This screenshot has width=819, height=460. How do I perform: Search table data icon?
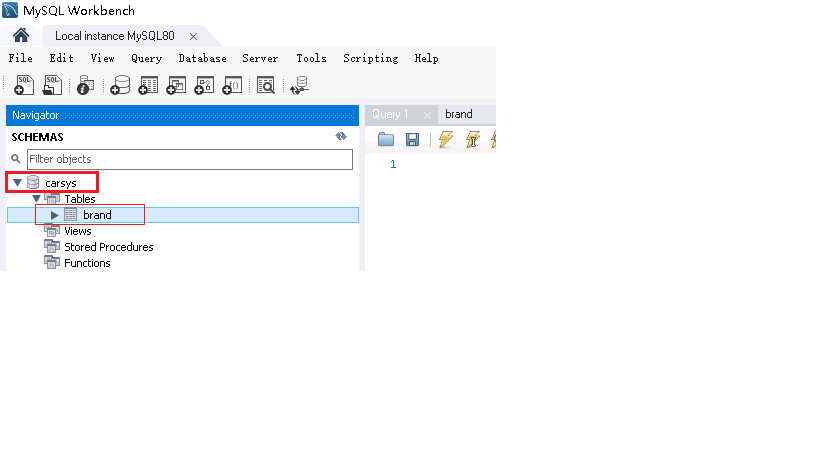pyautogui.click(x=265, y=85)
